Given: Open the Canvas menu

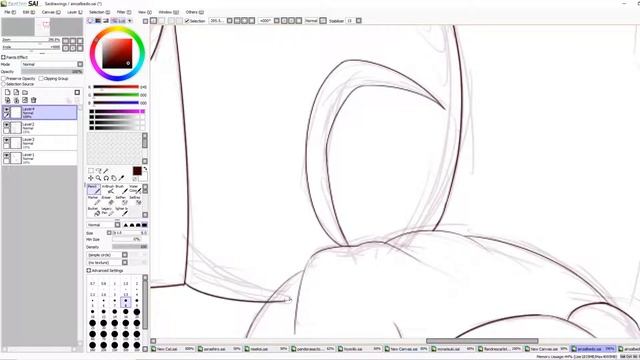Looking at the screenshot, I should coord(51,12).
